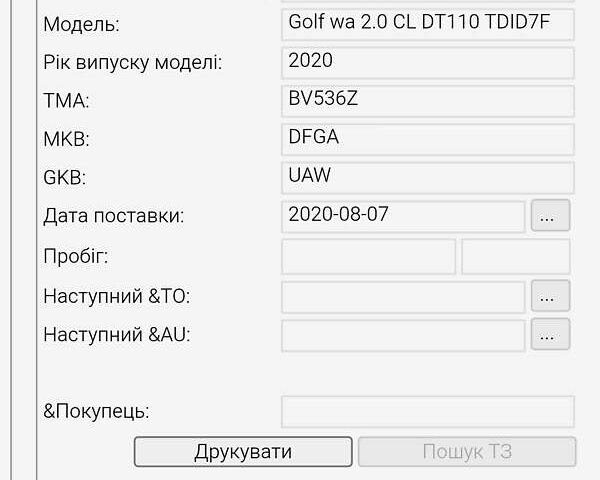Click the Модель field with Golf text
Viewport: 600px width, 480px height.
coord(428,22)
